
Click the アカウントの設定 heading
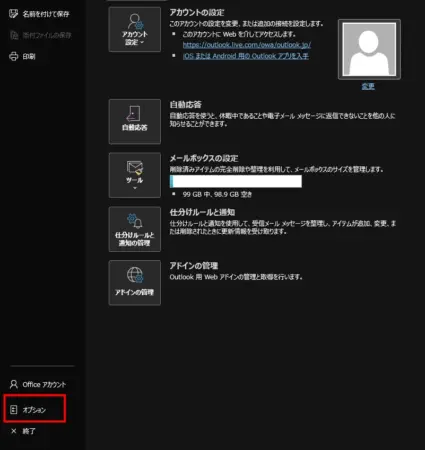197,13
